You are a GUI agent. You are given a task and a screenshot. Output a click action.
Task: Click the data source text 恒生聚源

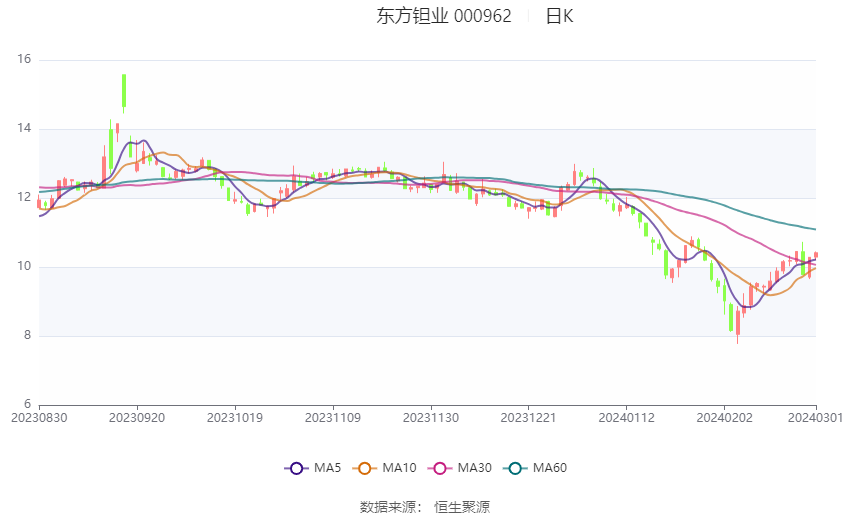coord(462,507)
